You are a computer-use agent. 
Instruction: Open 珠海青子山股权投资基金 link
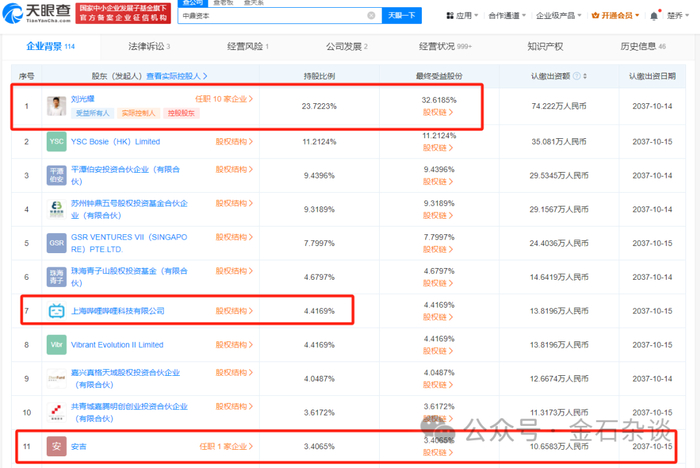tap(129, 277)
